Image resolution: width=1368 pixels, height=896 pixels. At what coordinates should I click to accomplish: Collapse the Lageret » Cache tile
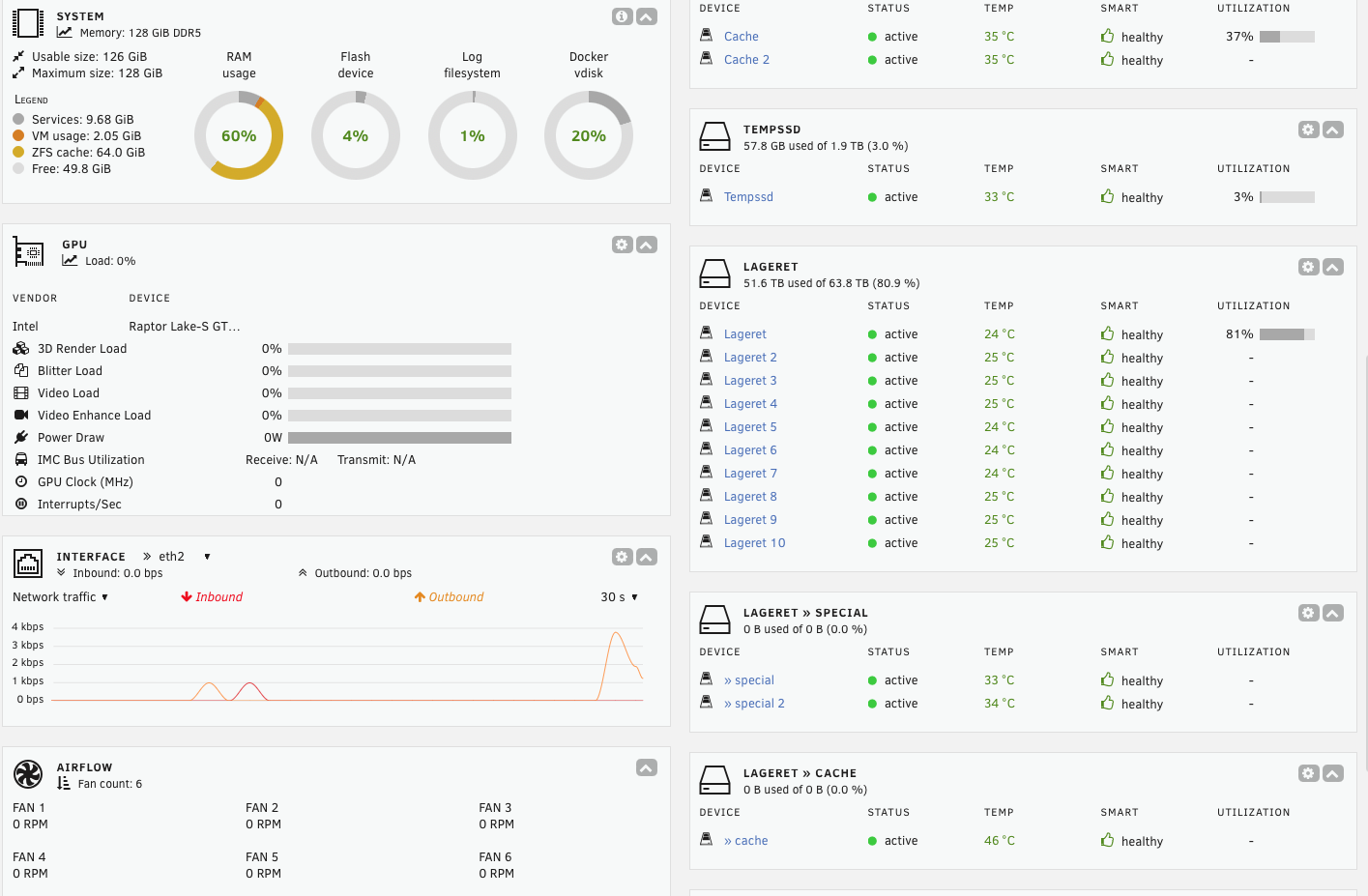coord(1333,773)
